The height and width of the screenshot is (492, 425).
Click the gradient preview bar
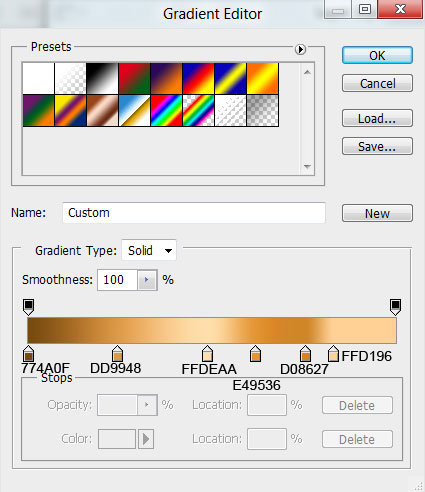click(212, 330)
